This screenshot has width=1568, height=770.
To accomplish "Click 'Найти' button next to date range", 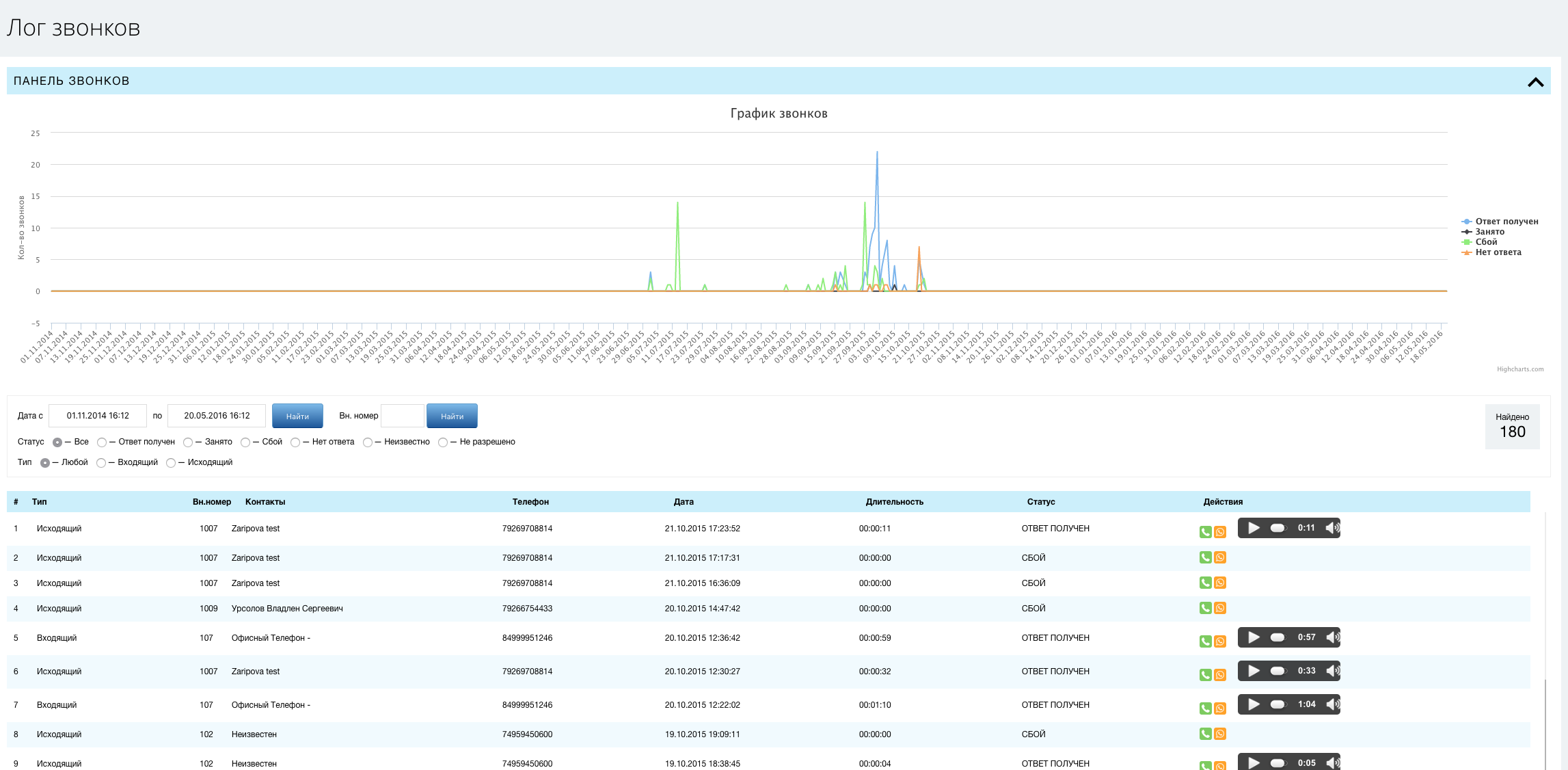I will (297, 416).
